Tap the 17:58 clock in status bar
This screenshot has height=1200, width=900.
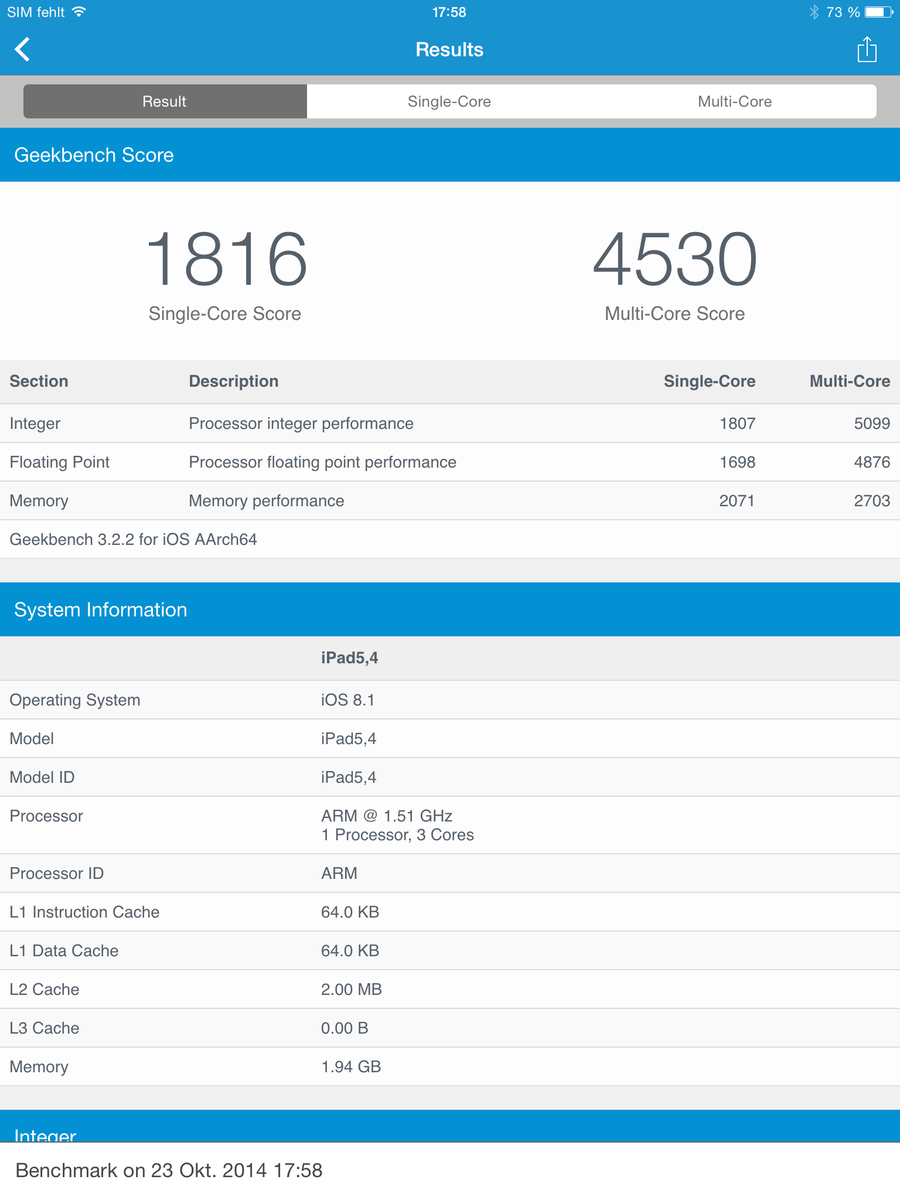pos(449,12)
